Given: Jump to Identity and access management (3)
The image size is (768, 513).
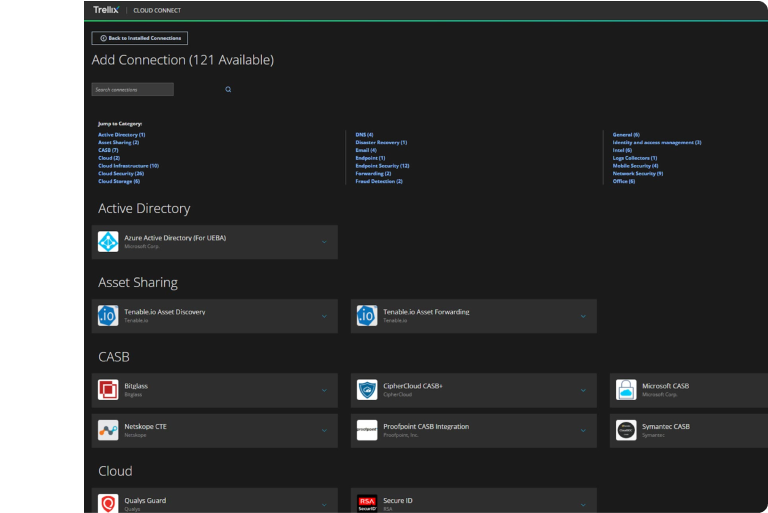Looking at the screenshot, I should click(657, 143).
